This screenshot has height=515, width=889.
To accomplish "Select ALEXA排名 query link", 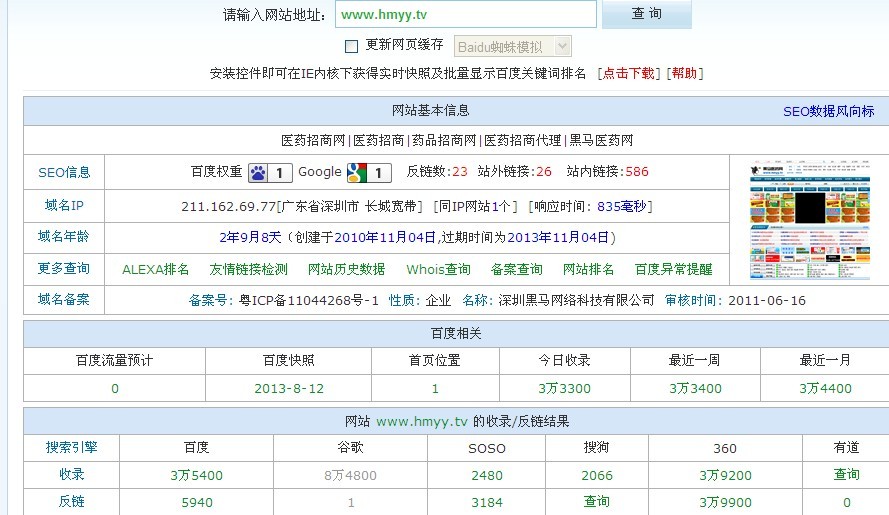I will tap(155, 269).
